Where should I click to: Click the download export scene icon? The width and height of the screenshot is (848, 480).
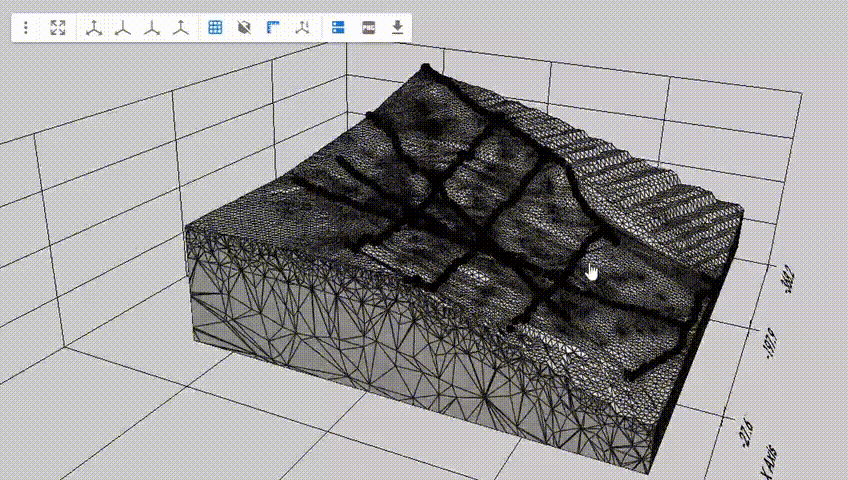coord(397,28)
